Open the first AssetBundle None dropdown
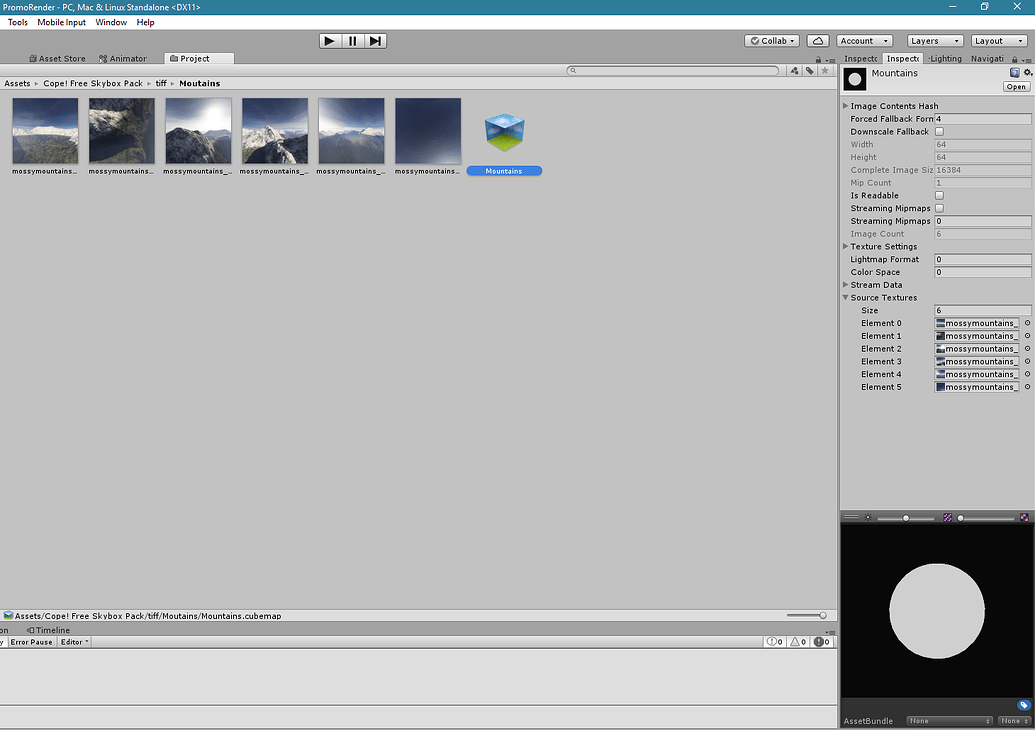Screen dimensions: 1035x730 [x=948, y=720]
